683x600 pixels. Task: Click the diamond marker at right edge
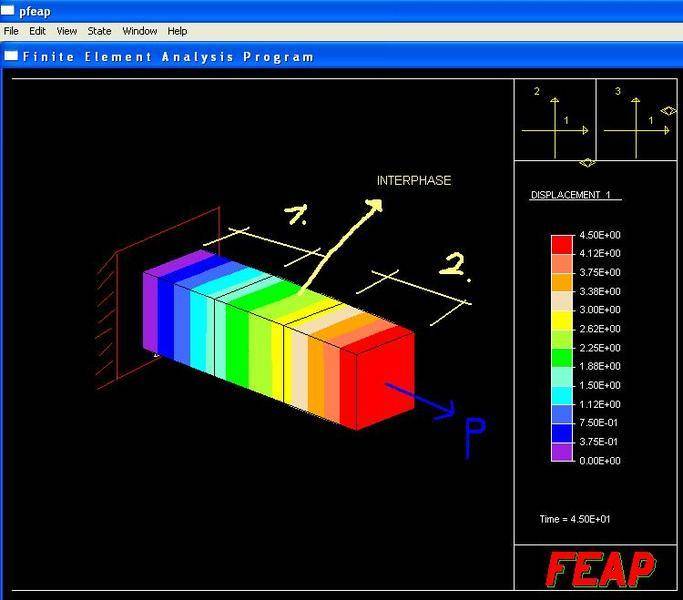669,111
